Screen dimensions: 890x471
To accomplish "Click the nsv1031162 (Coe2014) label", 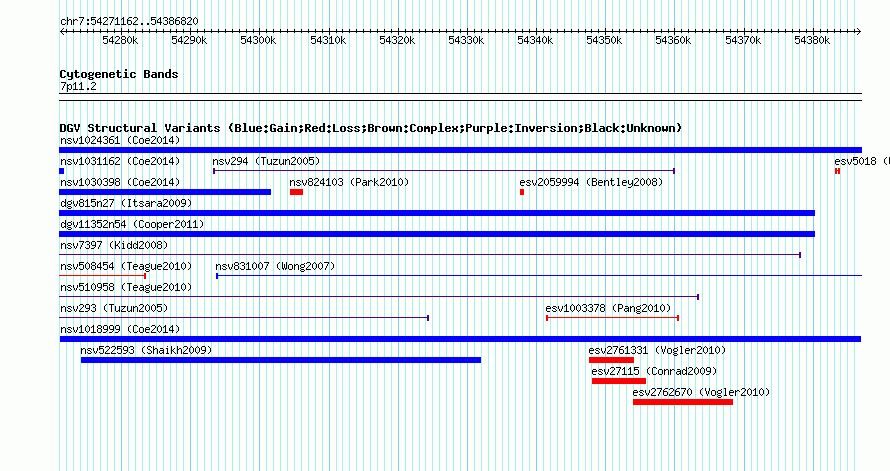I will tap(120, 161).
